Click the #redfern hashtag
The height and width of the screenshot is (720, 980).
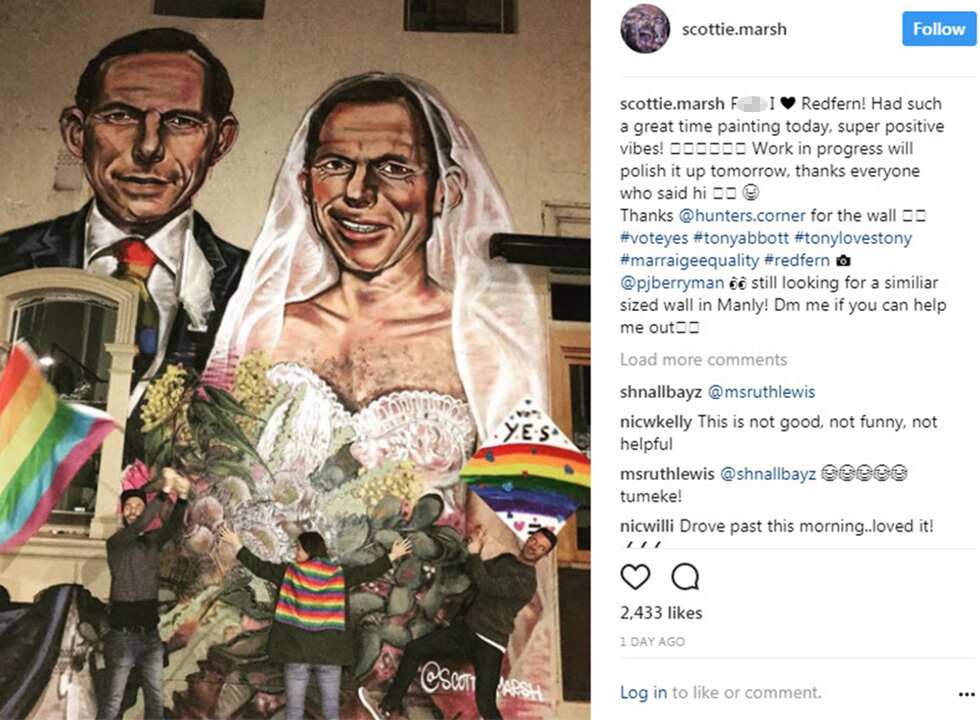point(797,261)
